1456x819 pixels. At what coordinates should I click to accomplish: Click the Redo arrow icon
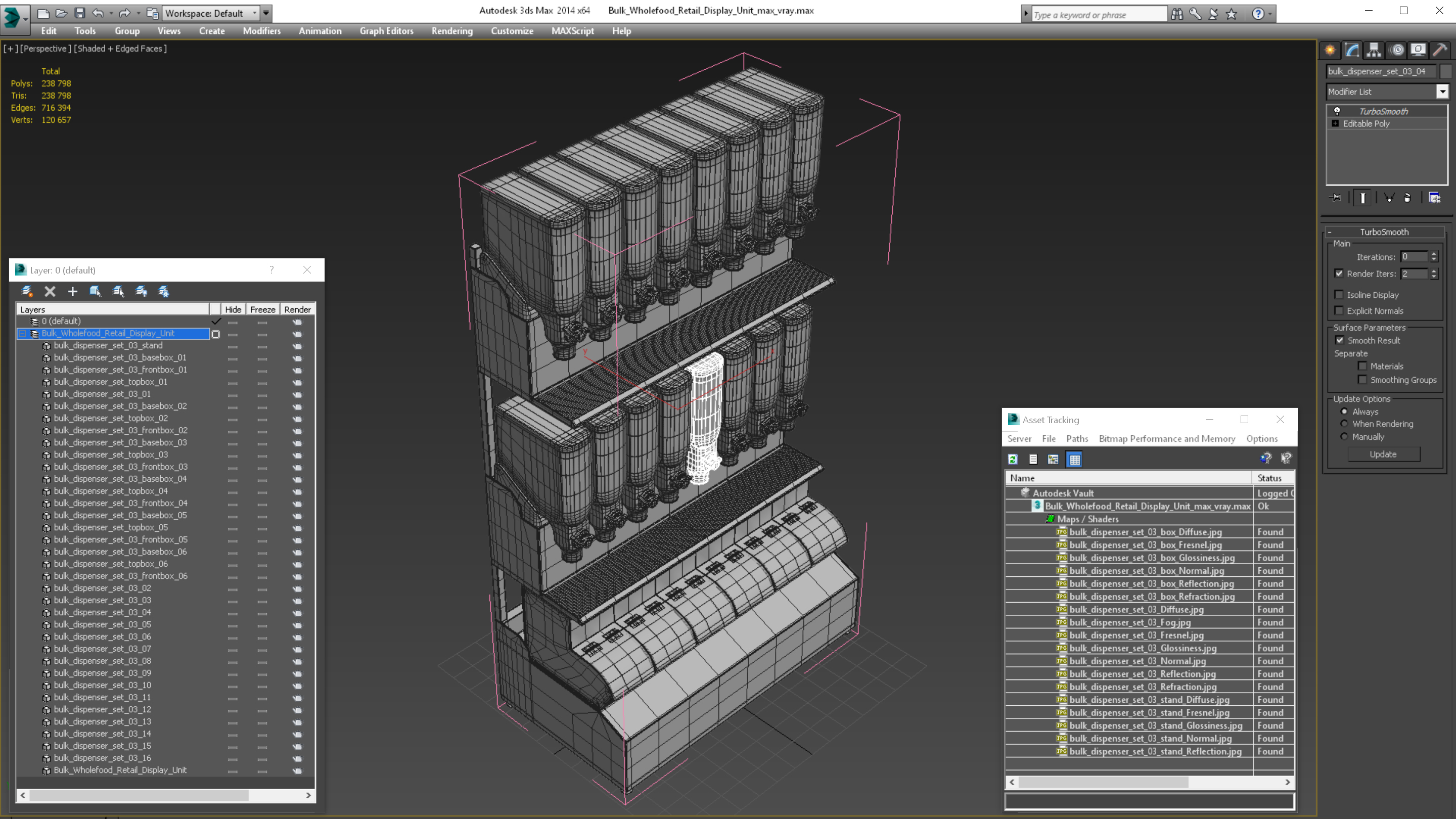(124, 13)
